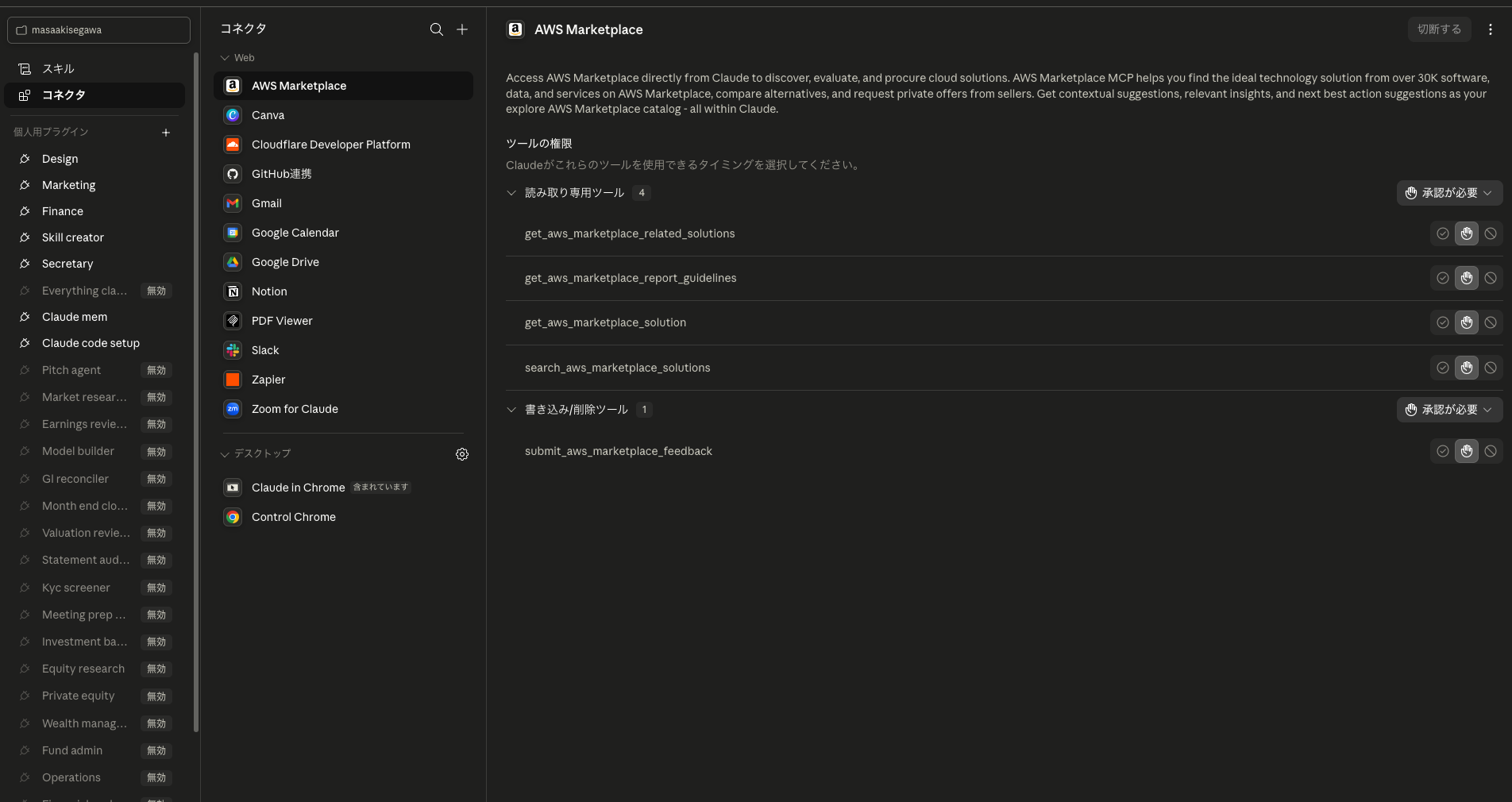Set get_aws_marketplace_related_solutions to always allow
This screenshot has height=802, width=1512.
(1442, 233)
